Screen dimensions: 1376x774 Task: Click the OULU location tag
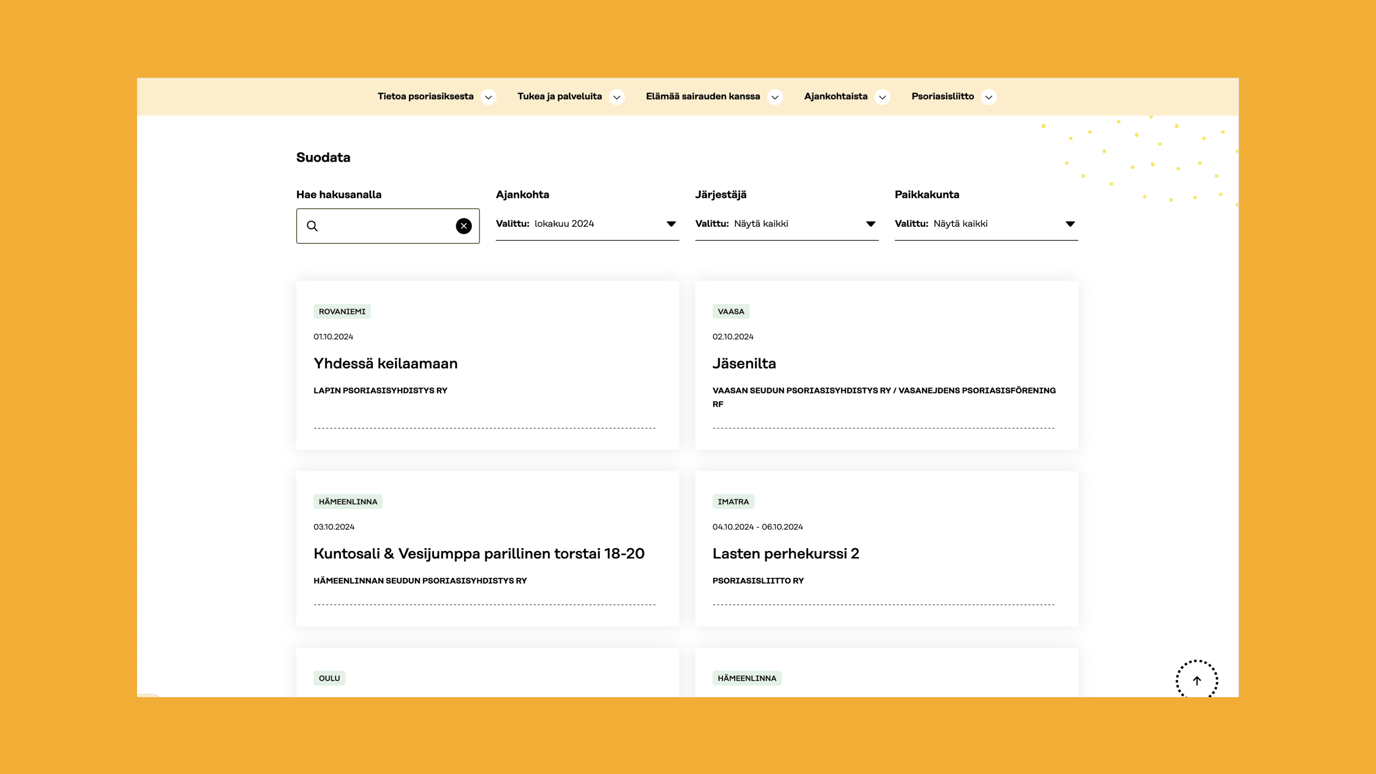(329, 678)
